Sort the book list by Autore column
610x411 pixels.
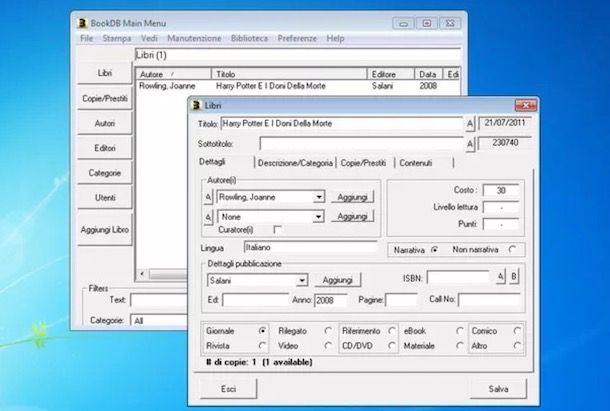[173, 74]
